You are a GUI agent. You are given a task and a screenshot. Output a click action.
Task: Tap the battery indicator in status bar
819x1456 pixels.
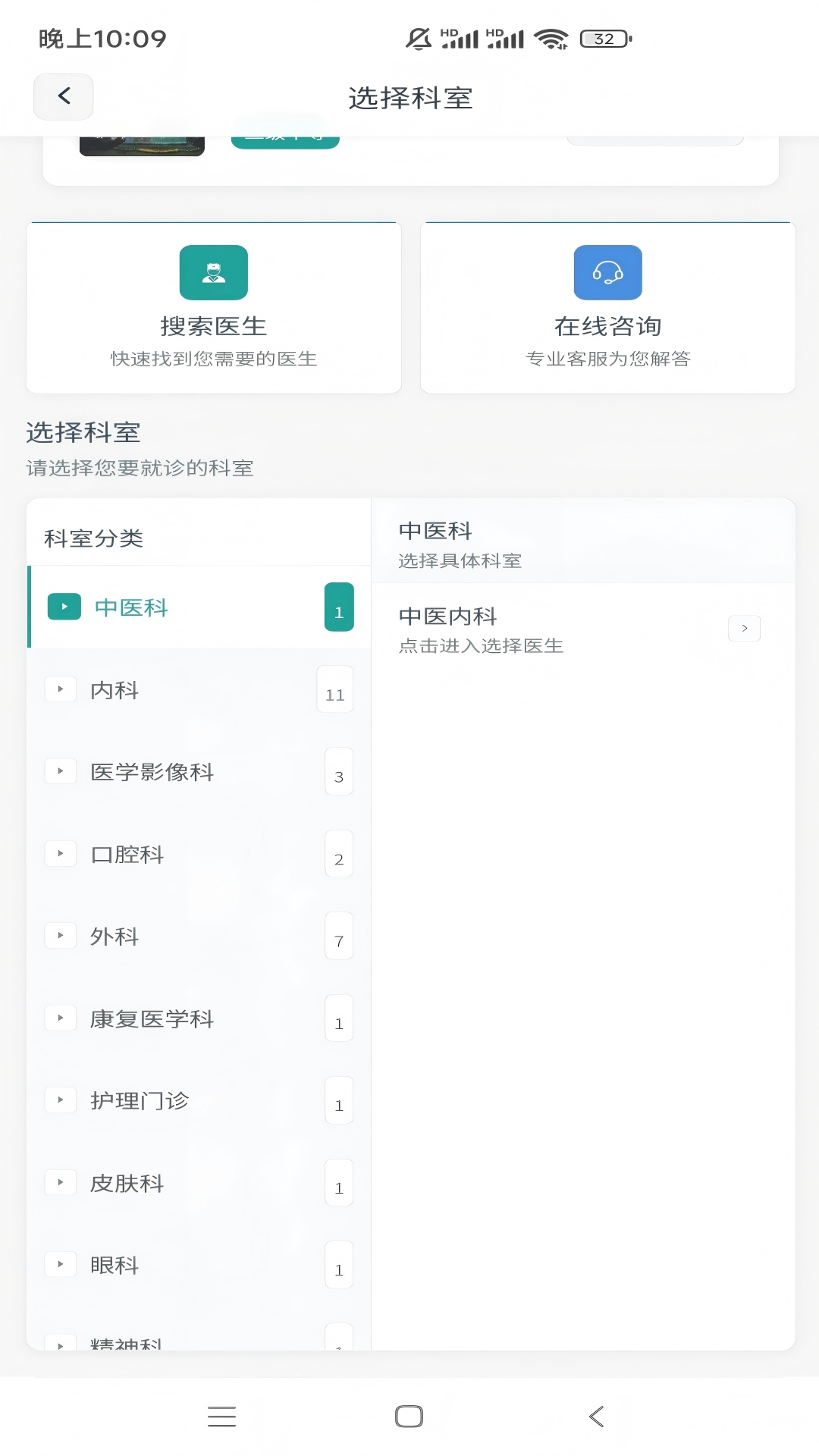(x=606, y=39)
